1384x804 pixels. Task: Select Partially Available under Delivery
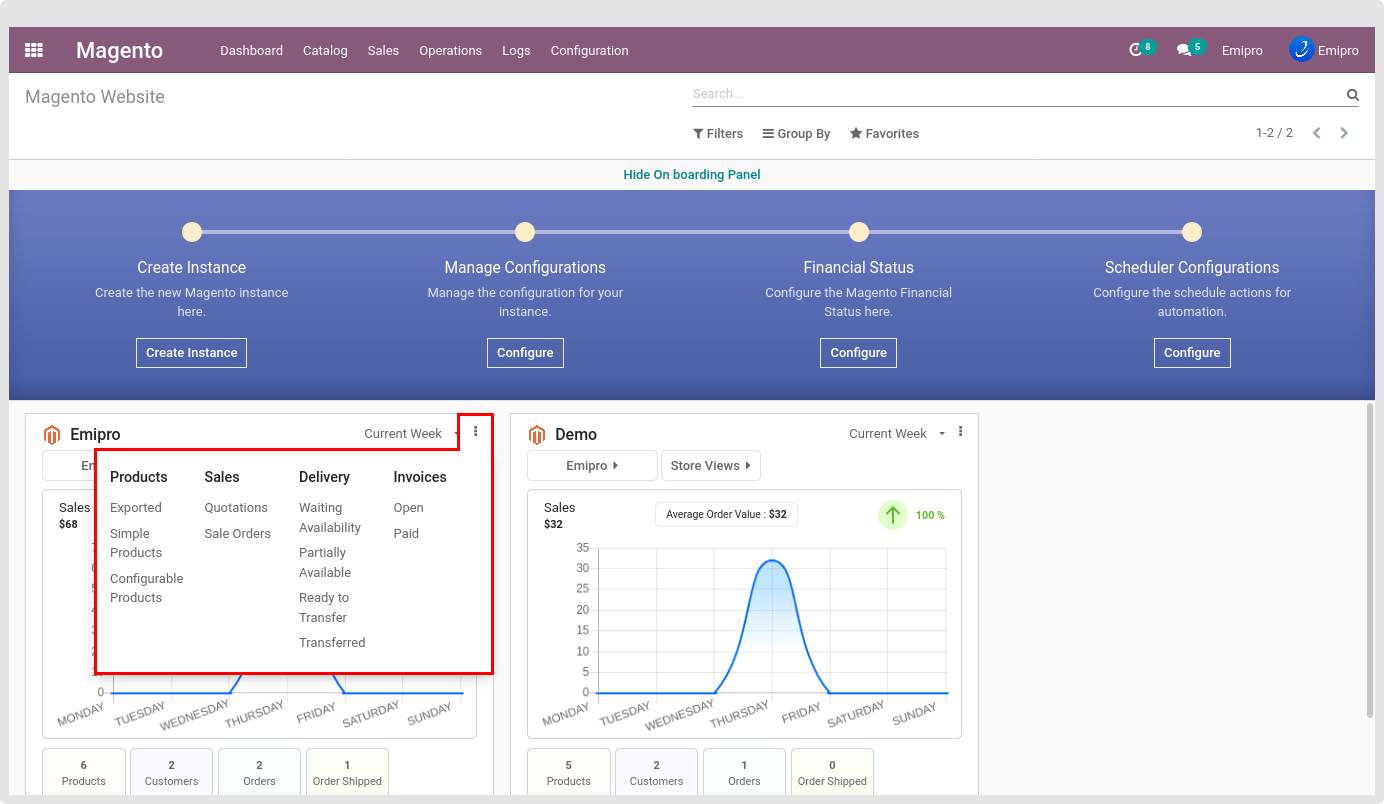(x=325, y=562)
